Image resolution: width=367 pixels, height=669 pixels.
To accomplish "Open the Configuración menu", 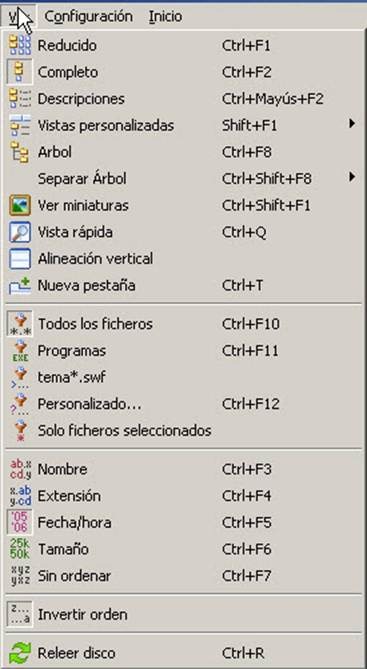I will pos(89,16).
